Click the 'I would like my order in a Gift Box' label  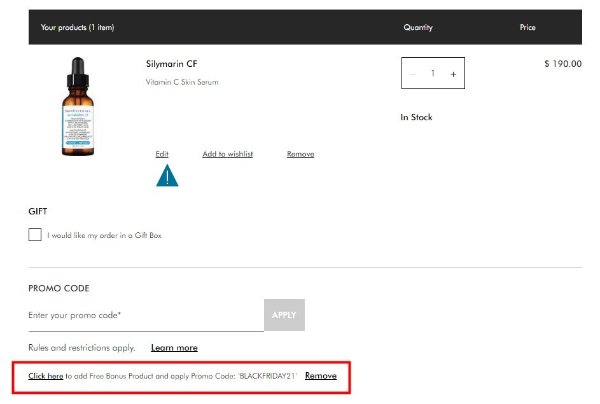[x=104, y=236]
